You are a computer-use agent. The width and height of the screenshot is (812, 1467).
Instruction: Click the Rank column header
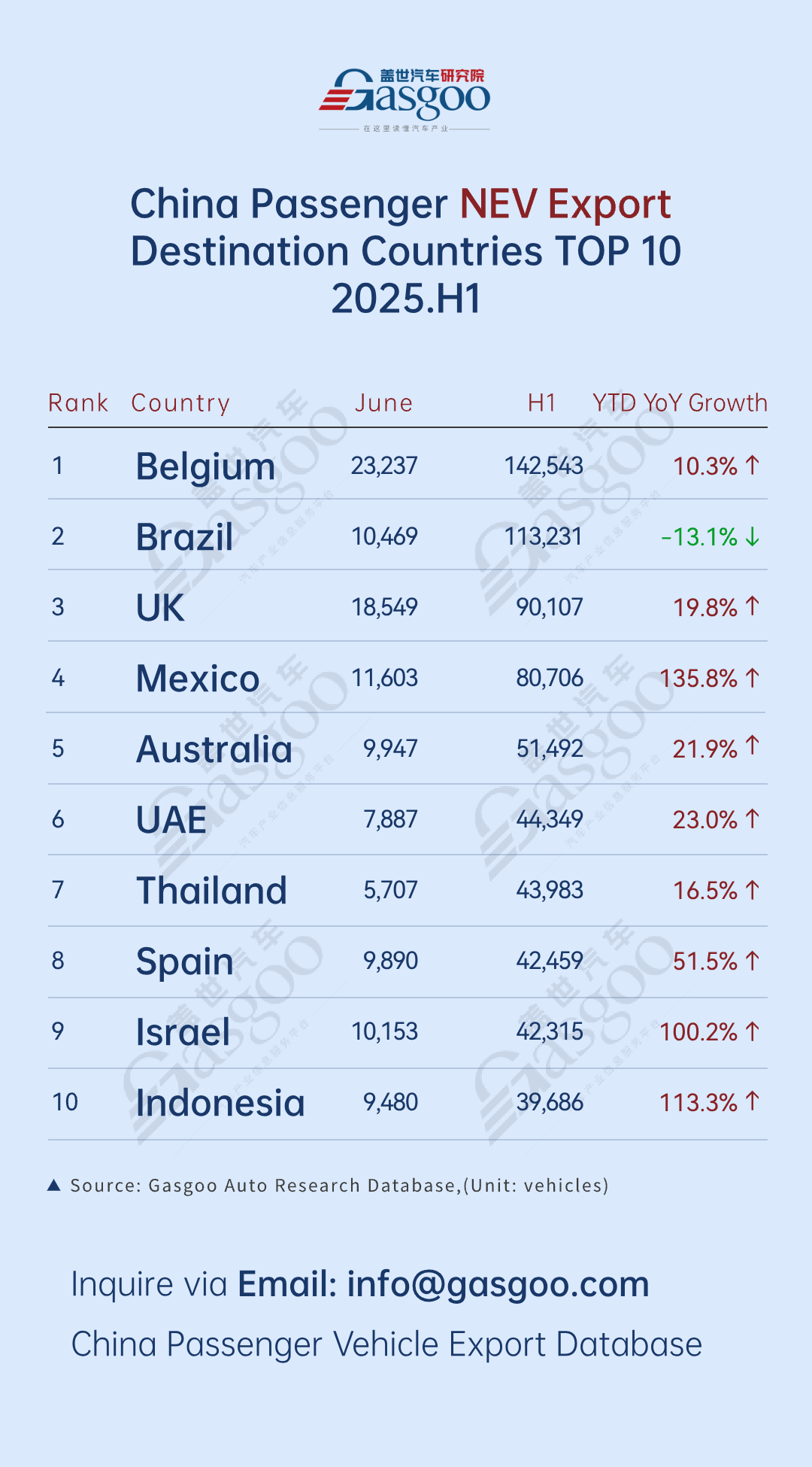click(x=78, y=403)
